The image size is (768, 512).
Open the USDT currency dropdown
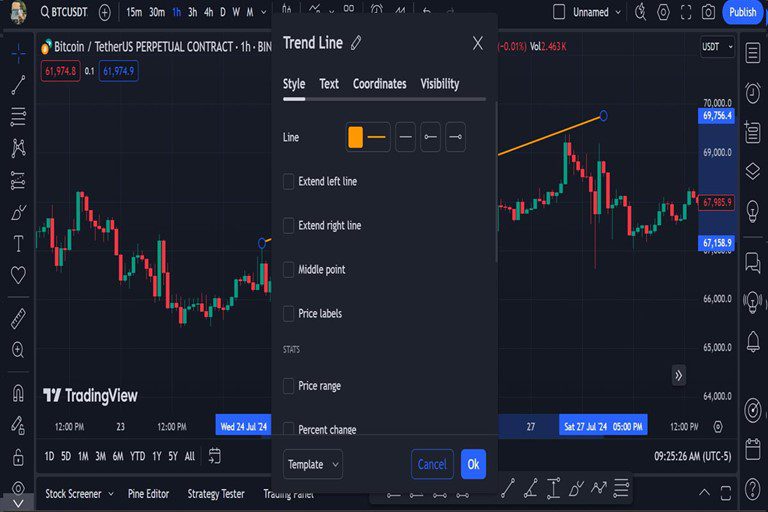[718, 47]
